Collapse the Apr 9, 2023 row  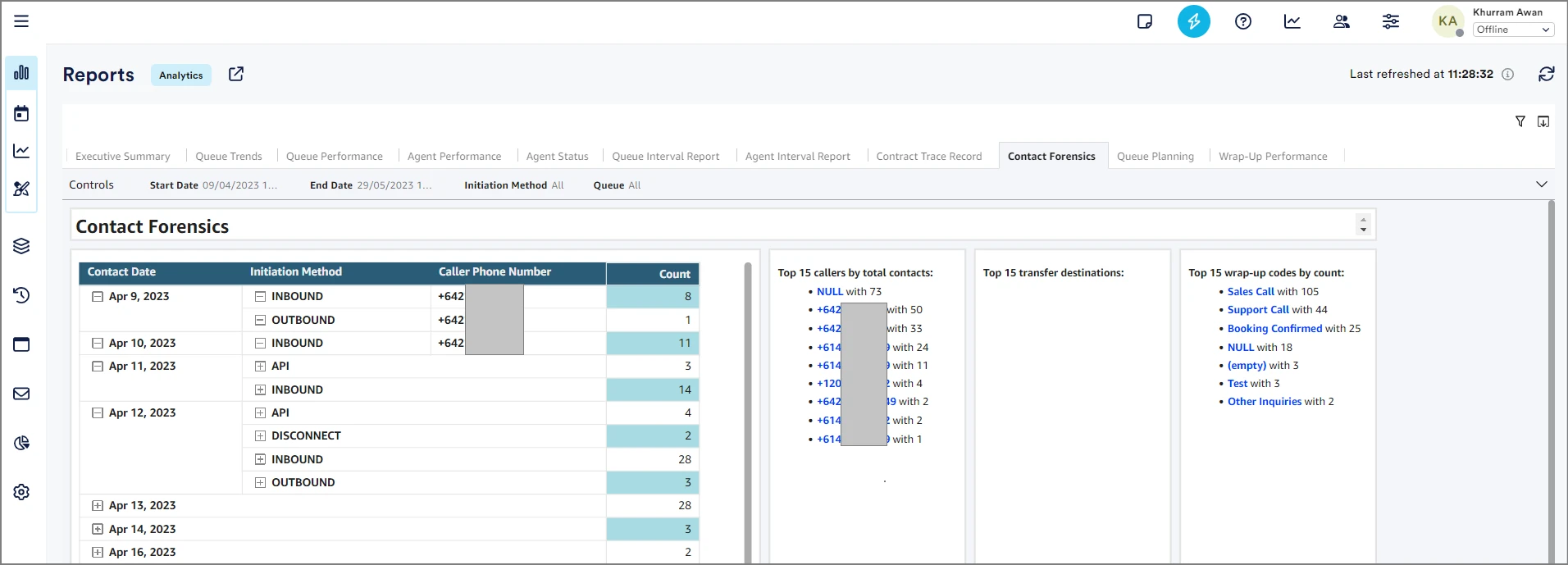(x=98, y=297)
